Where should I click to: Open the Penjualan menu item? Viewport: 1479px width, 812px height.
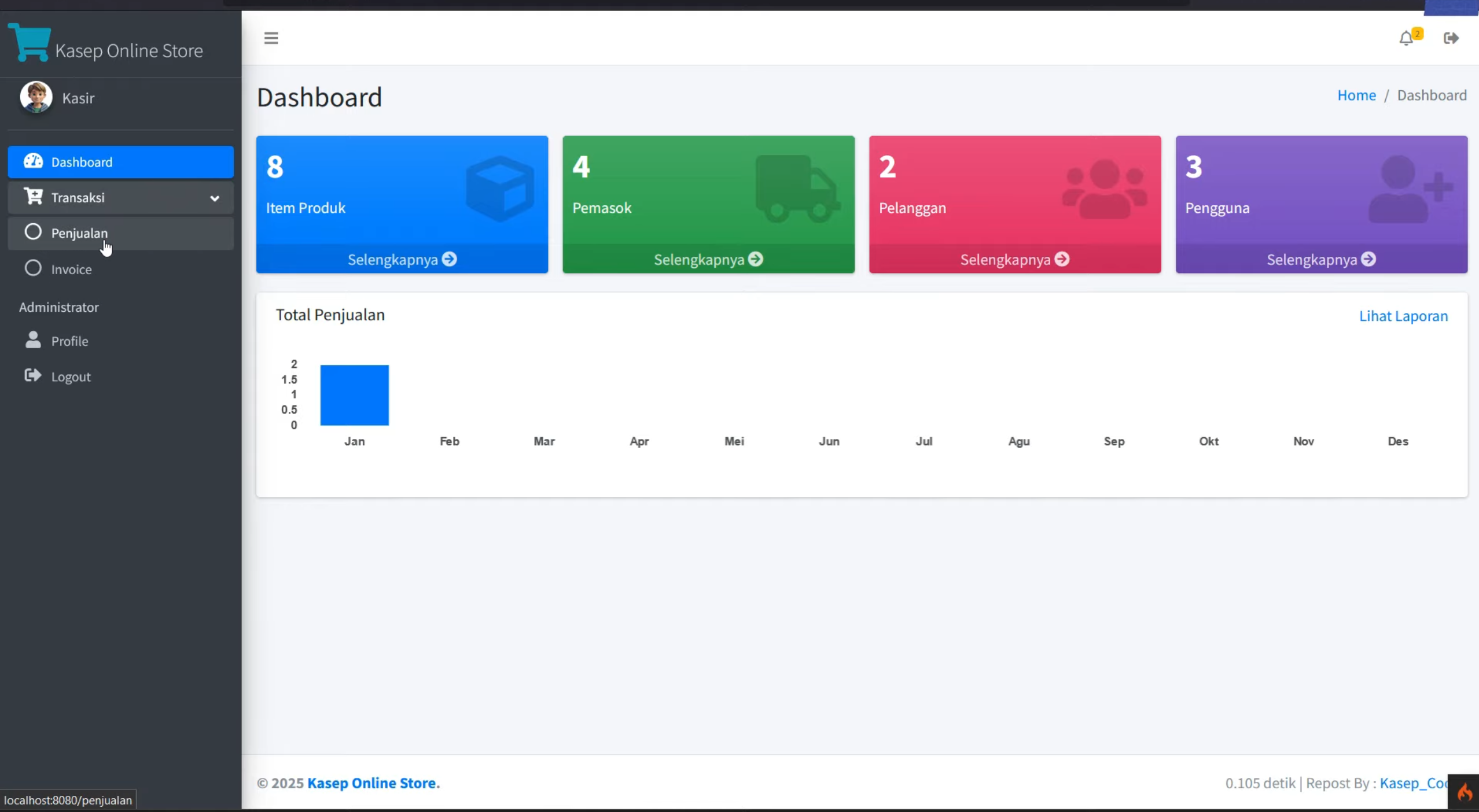coord(120,233)
